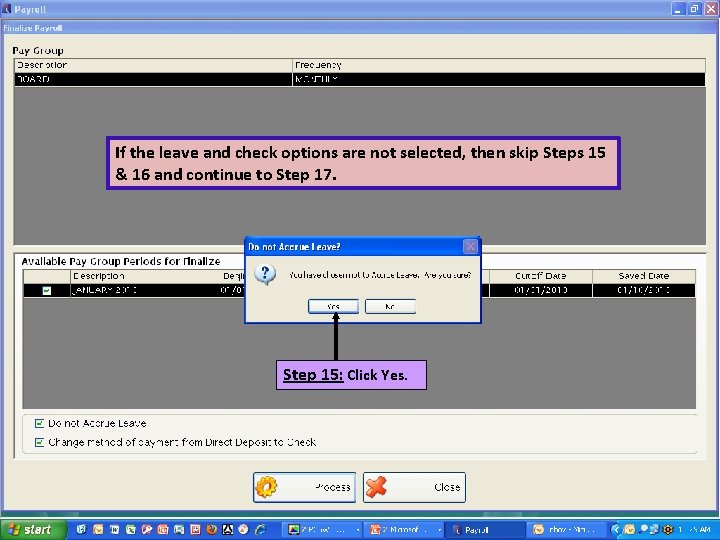This screenshot has height=540, width=720.
Task: Open the first grouped taskbar button with picture icon
Action: 323,530
